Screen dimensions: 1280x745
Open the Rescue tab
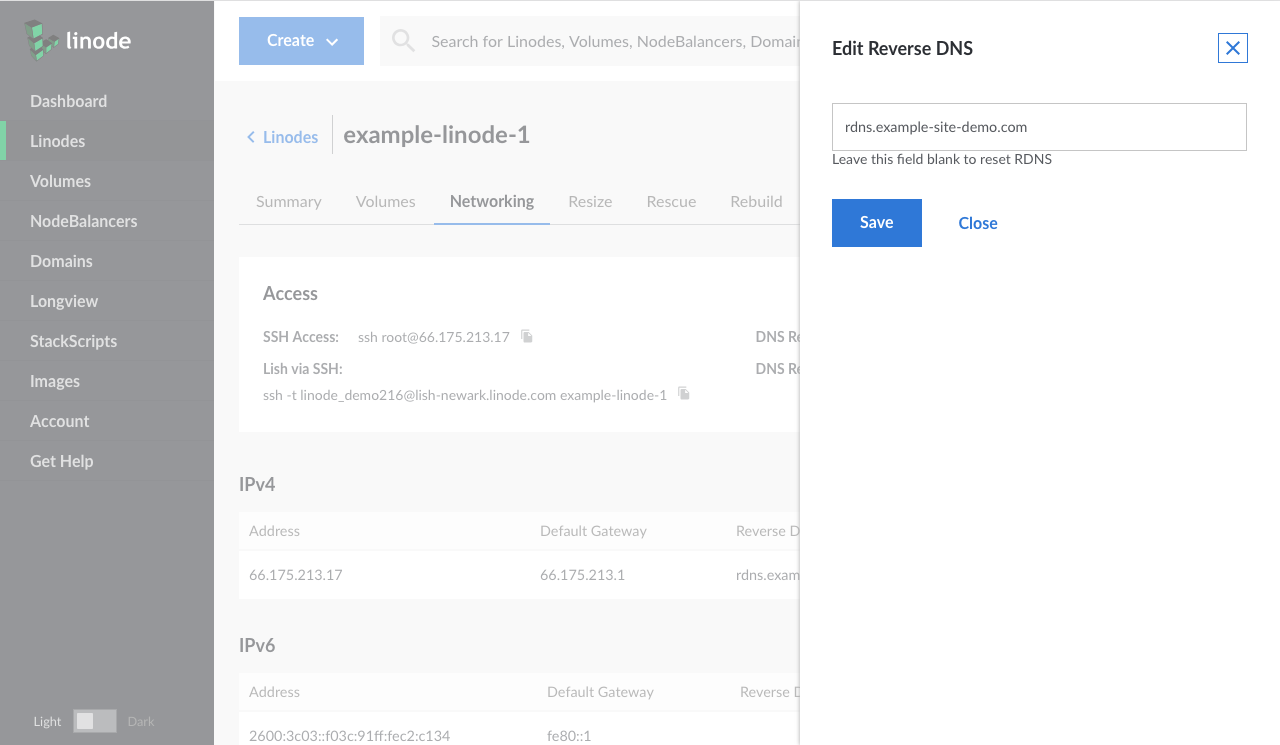coord(671,201)
